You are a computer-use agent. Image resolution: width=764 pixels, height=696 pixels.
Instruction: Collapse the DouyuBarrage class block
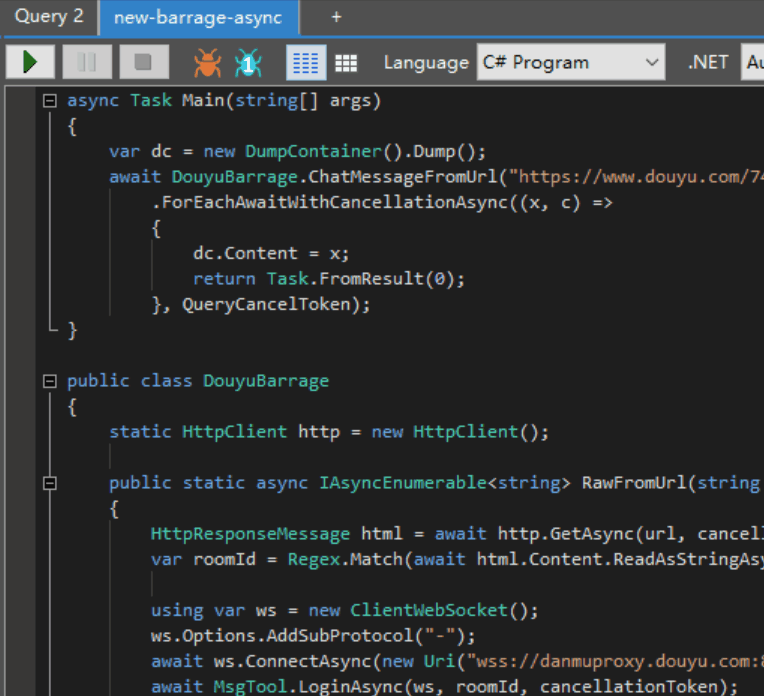coord(50,381)
